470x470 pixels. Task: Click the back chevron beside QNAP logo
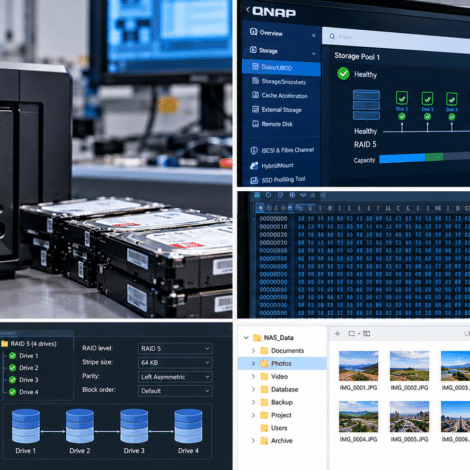point(248,10)
